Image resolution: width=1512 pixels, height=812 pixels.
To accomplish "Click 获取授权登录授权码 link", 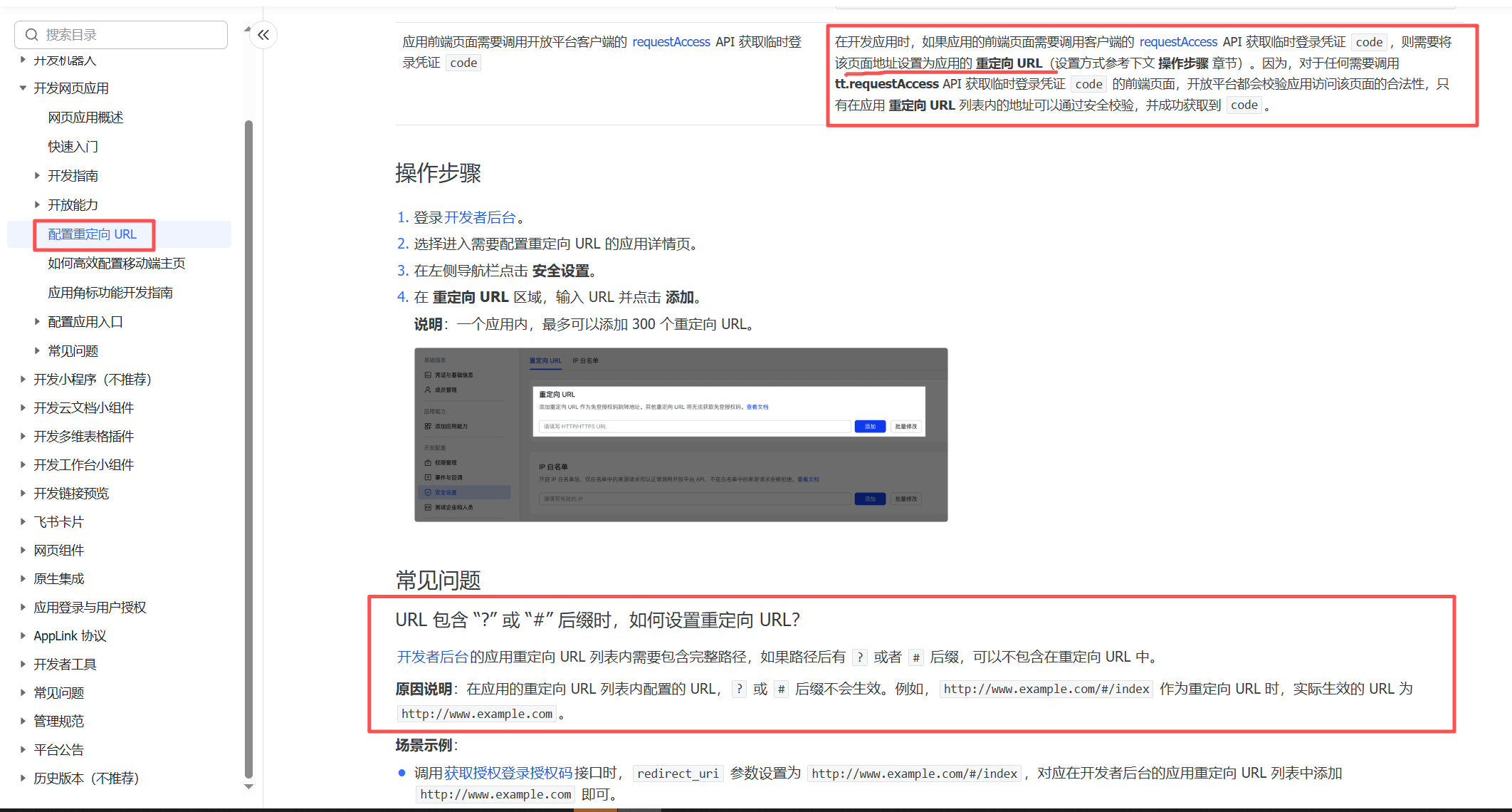I will [508, 774].
